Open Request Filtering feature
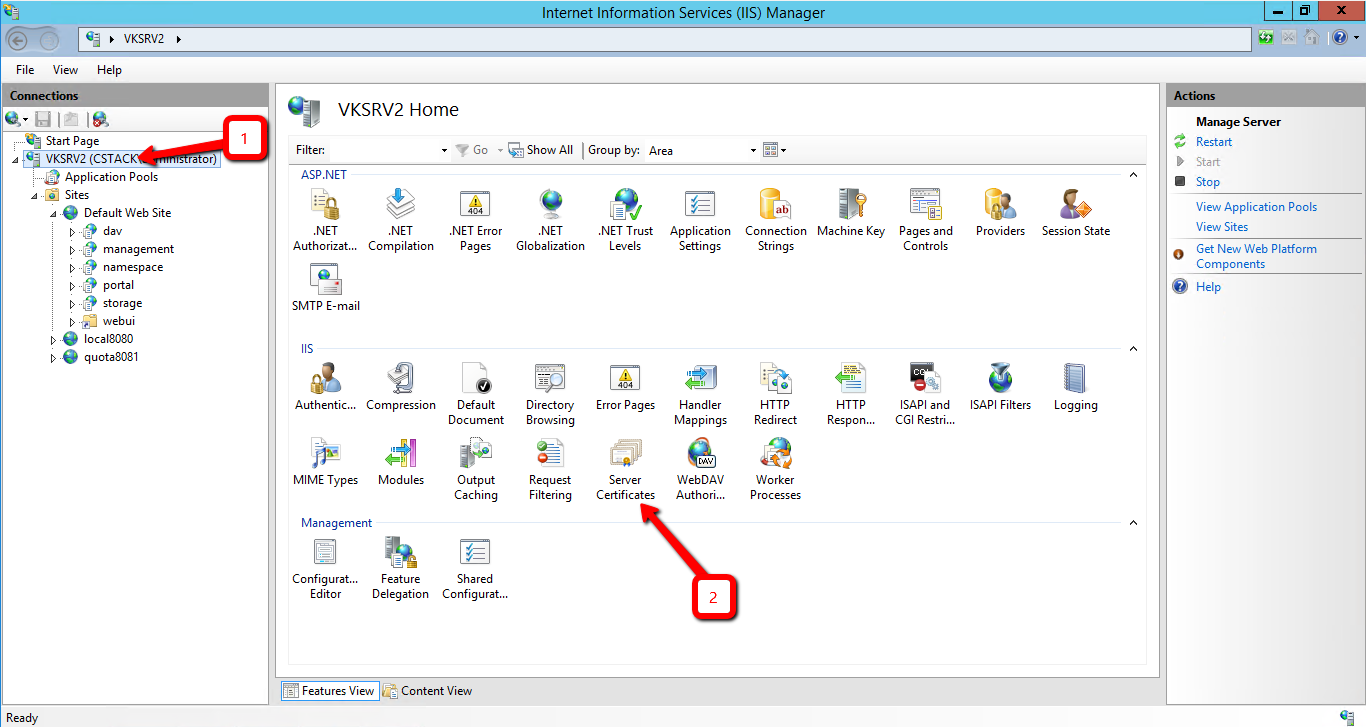 [x=550, y=469]
